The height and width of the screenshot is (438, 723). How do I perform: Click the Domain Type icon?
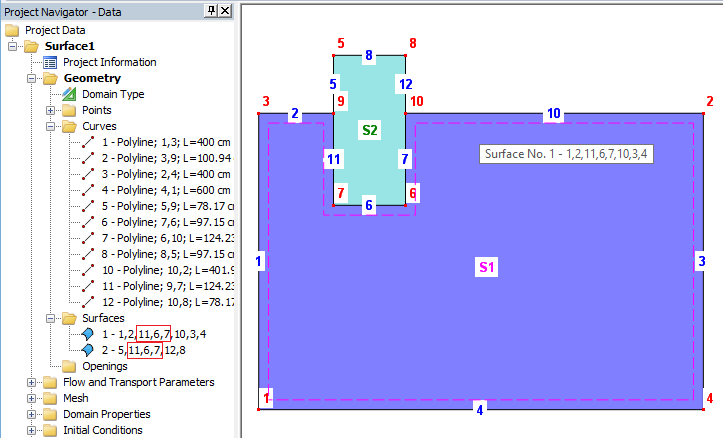(x=69, y=94)
